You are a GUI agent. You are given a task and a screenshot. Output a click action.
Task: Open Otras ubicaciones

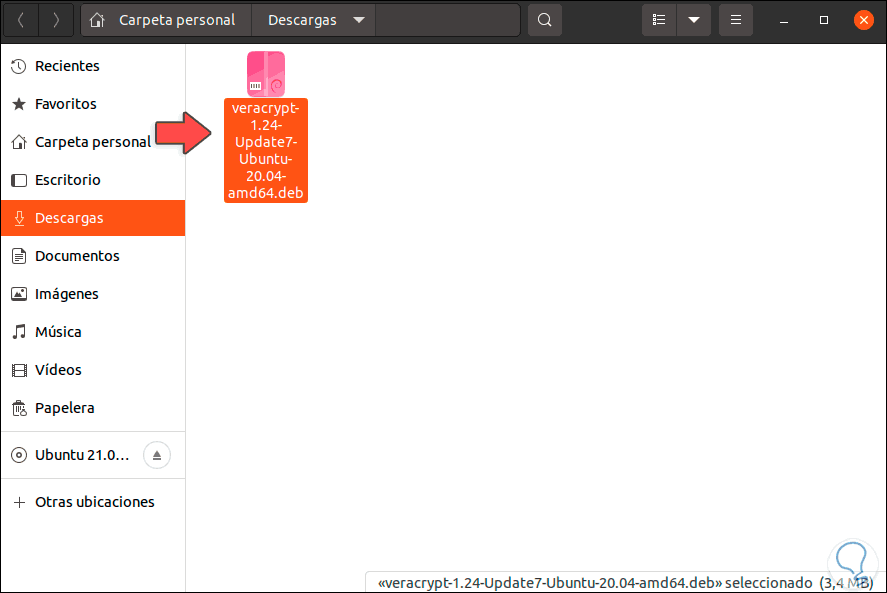95,501
